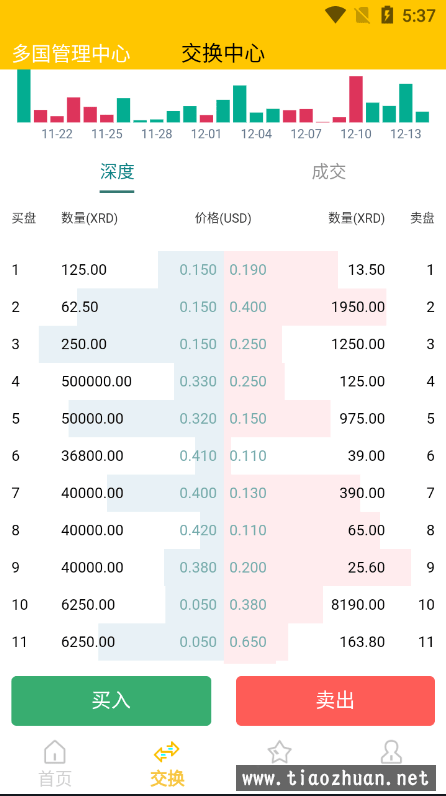This screenshot has height=796, width=446.
Task: Select the tall red 12-10 volume bar
Action: [x=356, y=99]
